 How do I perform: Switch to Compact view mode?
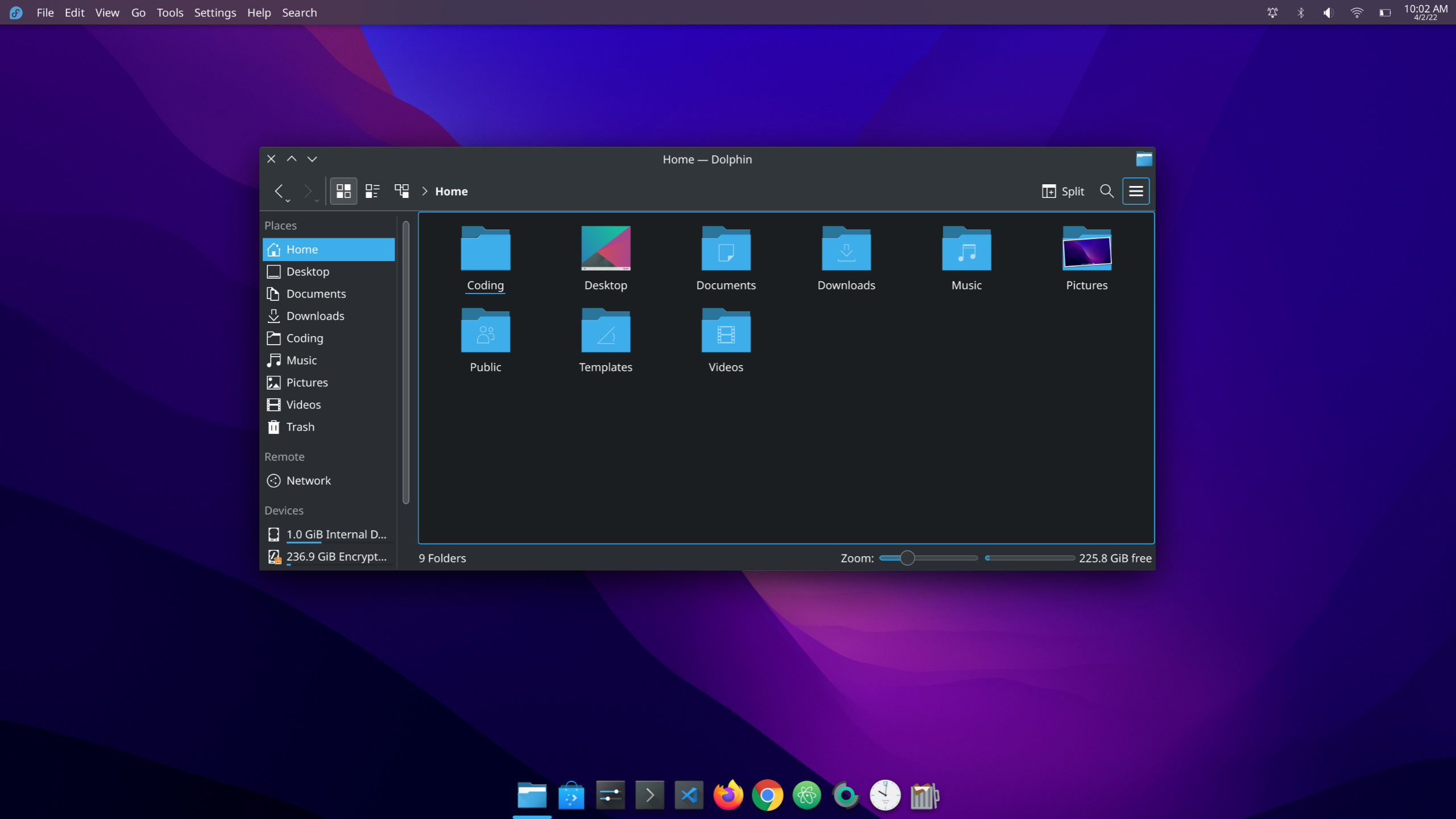[x=372, y=191]
